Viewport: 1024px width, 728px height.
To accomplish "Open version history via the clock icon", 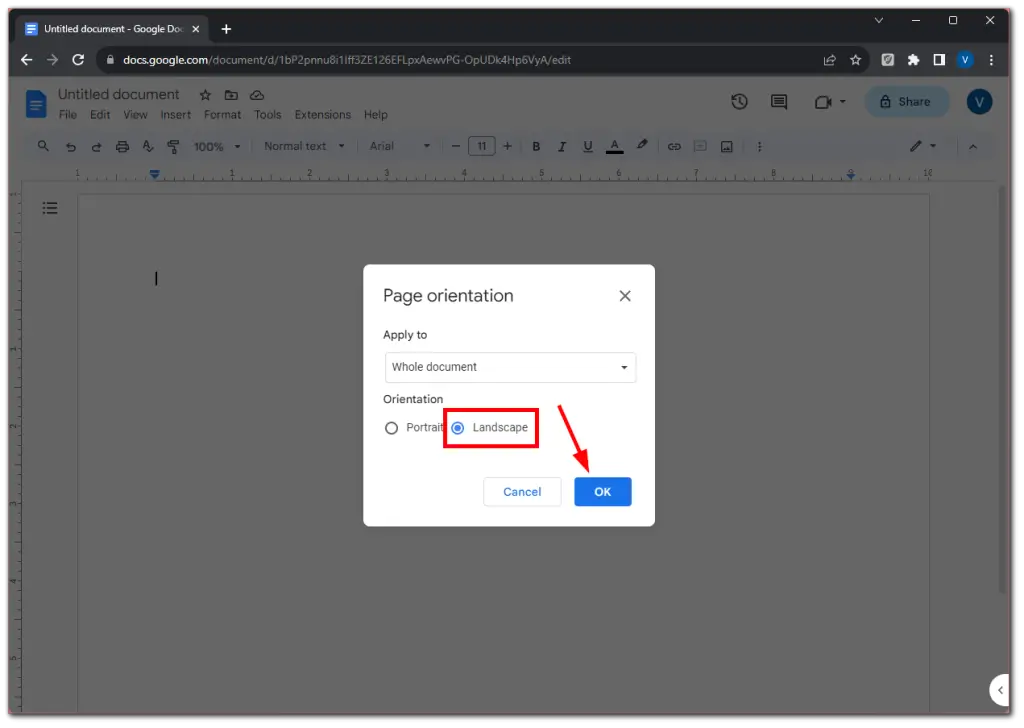I will tap(739, 101).
